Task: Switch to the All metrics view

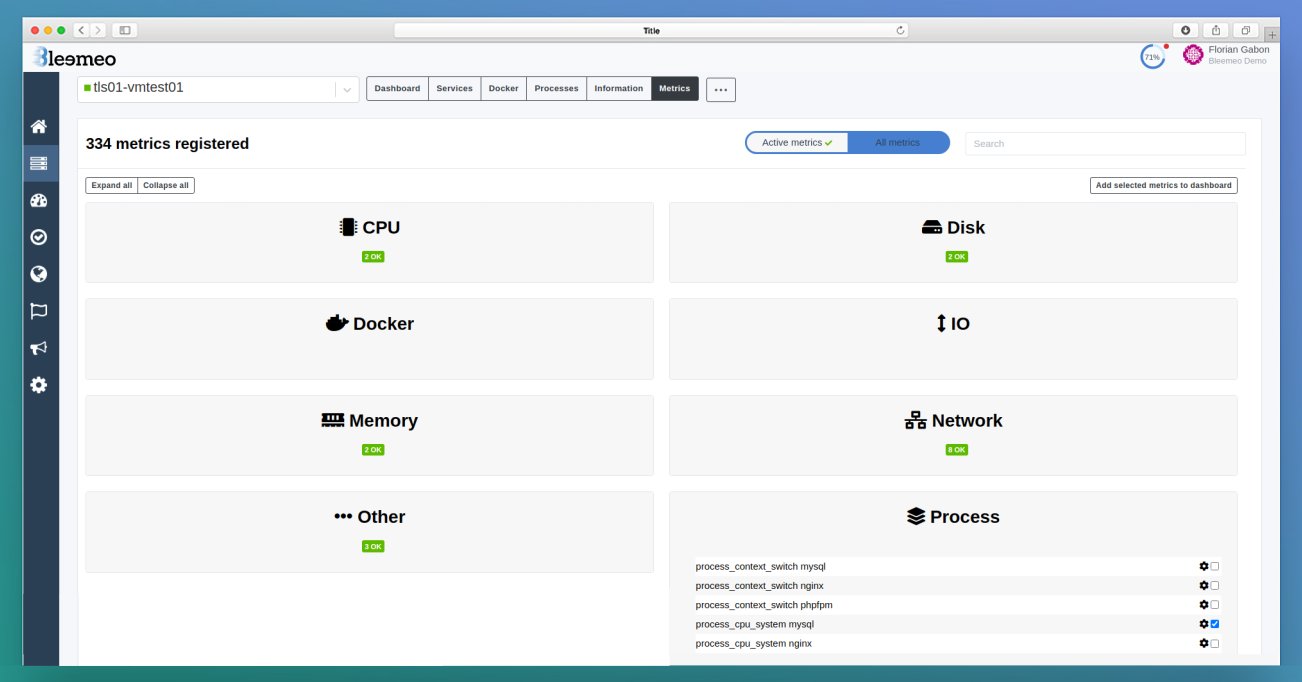Action: [x=898, y=142]
